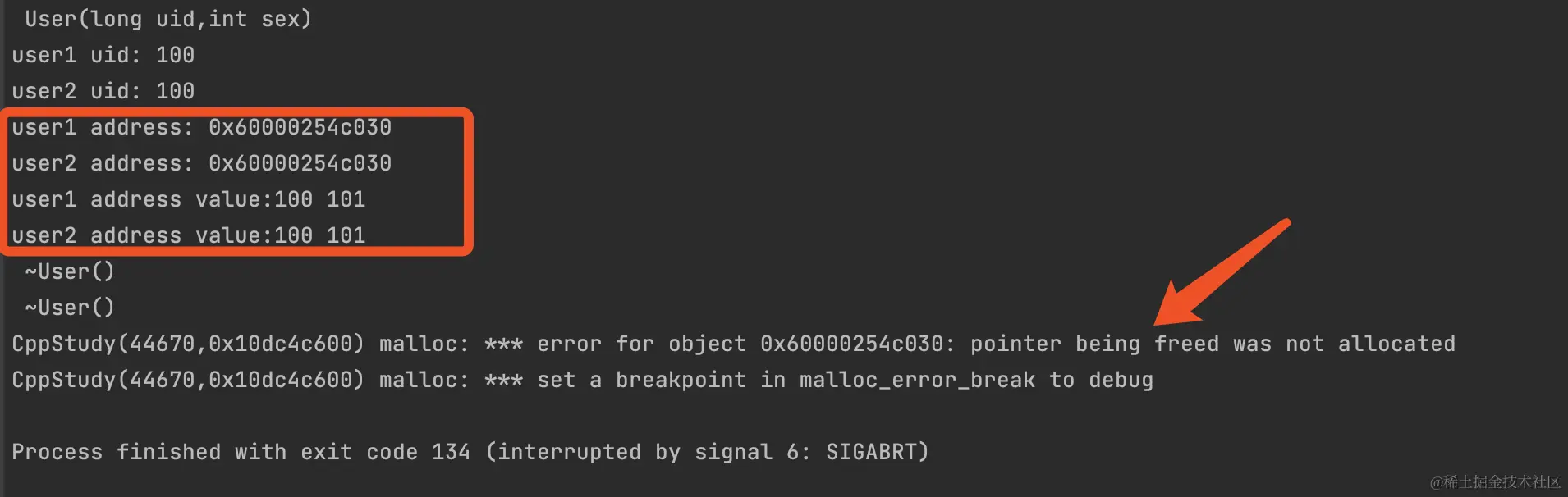Click "CppStudy" on the set-a-breakpoint line
Screen dimensions: 1568x497
click(x=63, y=380)
